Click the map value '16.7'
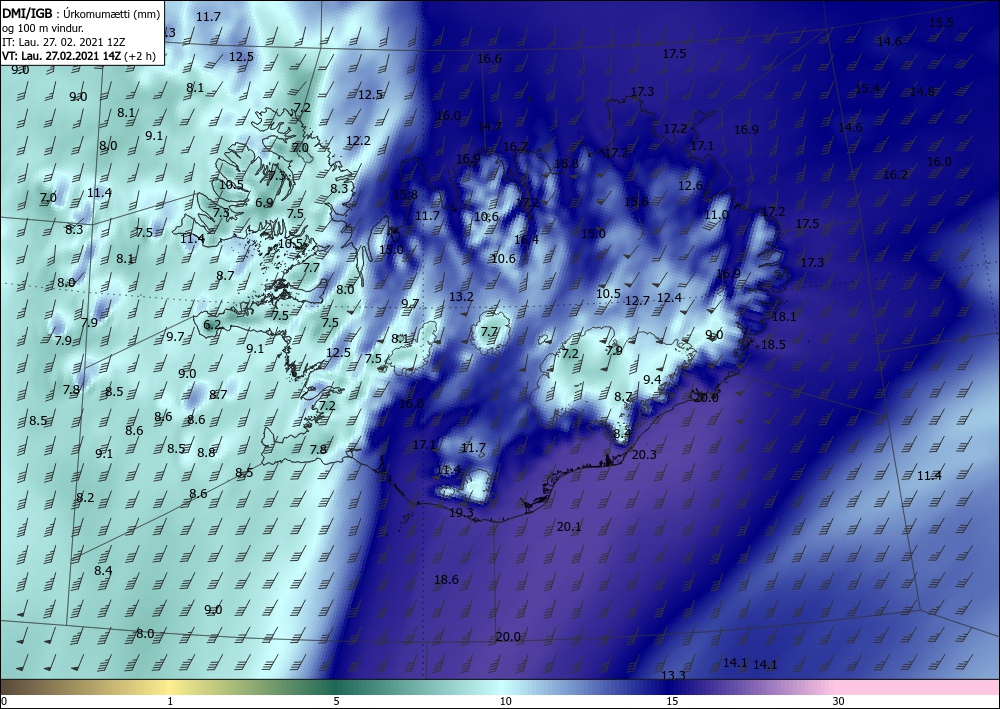The image size is (1000, 709). [515, 147]
